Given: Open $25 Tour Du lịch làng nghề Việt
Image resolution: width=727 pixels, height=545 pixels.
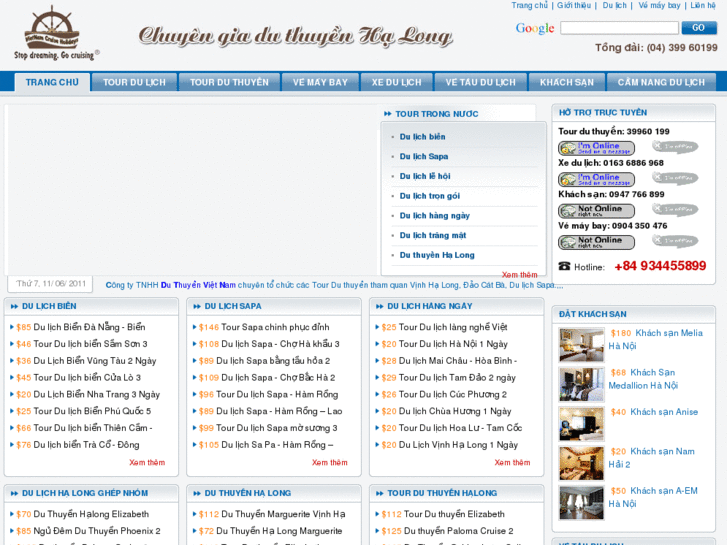Looking at the screenshot, I should (x=444, y=327).
